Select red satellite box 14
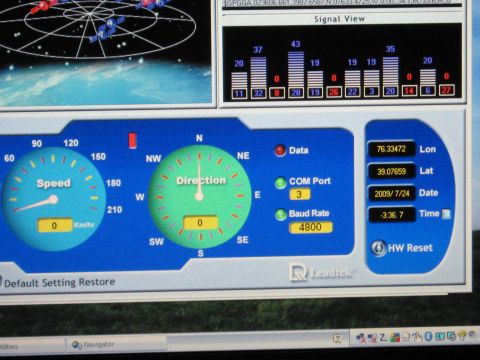Viewport: 480px width, 360px height. click(x=409, y=90)
